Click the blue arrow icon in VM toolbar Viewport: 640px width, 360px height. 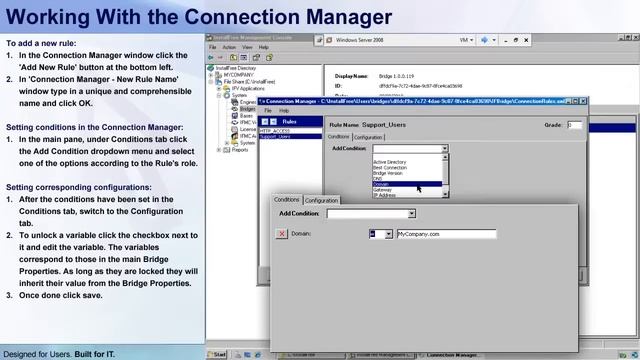[484, 40]
